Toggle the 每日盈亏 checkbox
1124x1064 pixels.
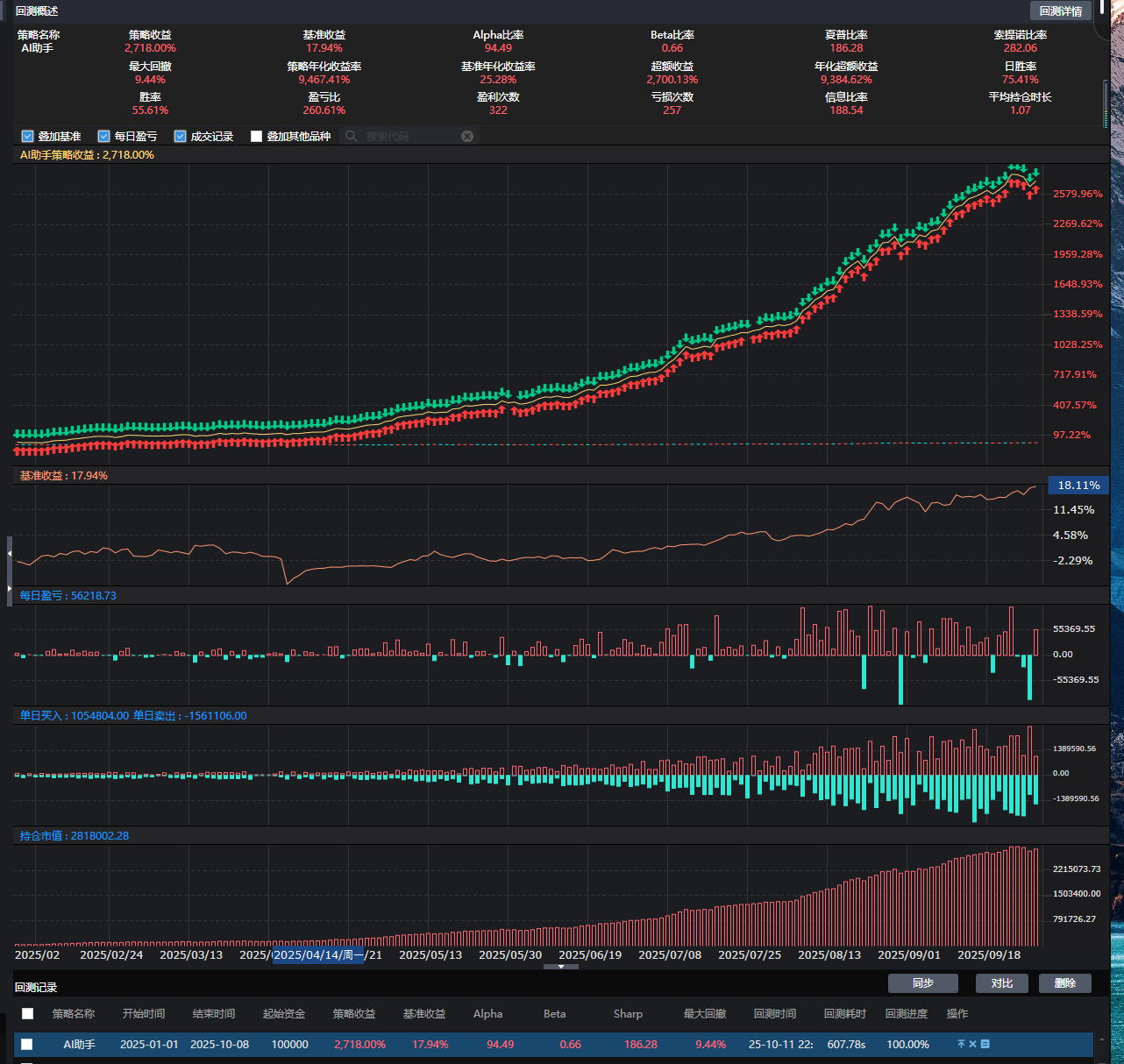(x=103, y=136)
